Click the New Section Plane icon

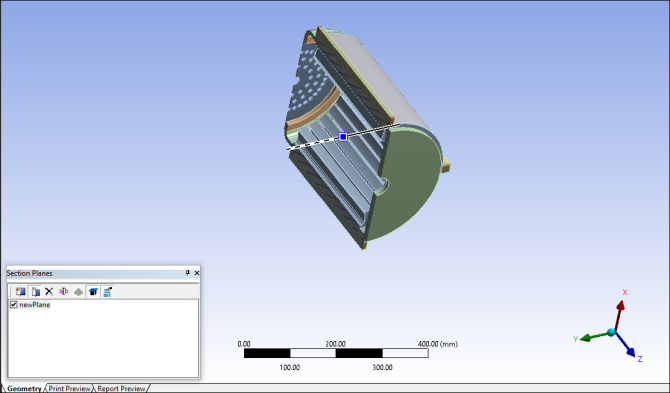[21, 291]
